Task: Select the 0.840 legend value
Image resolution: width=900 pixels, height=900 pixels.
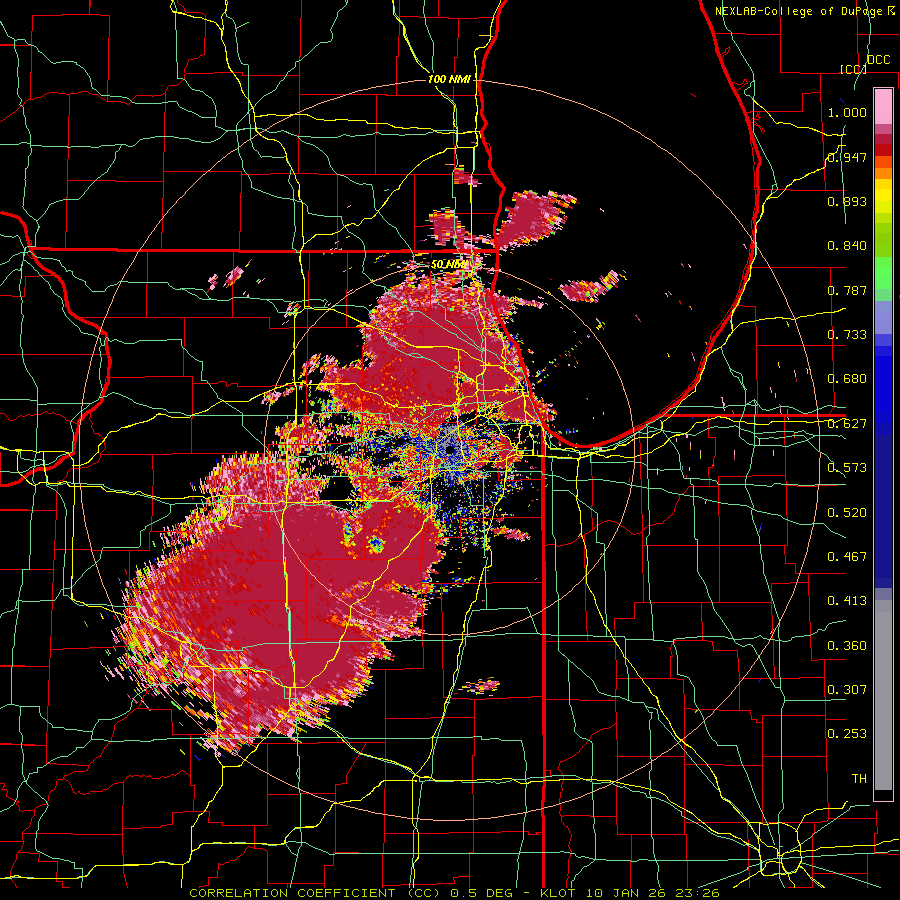Action: (847, 246)
